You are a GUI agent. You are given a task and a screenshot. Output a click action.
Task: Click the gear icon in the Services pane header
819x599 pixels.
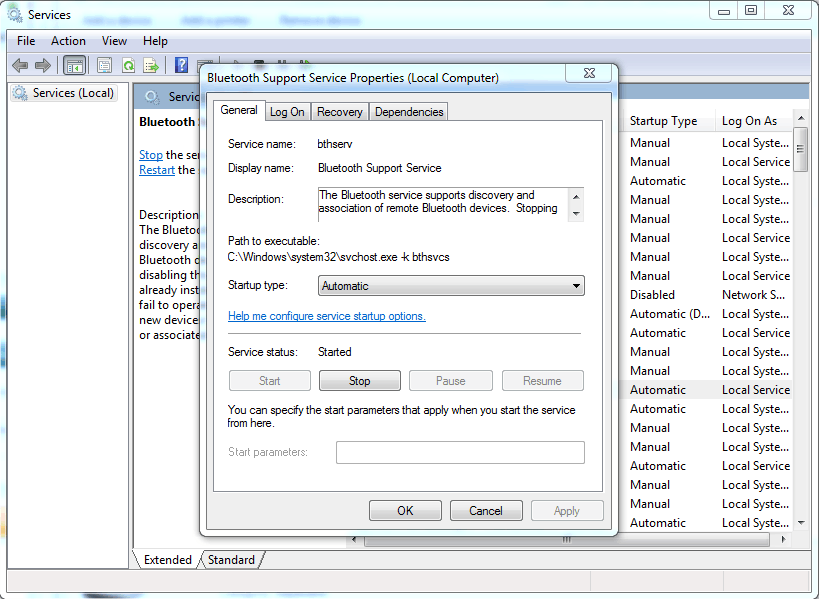click(x=152, y=97)
